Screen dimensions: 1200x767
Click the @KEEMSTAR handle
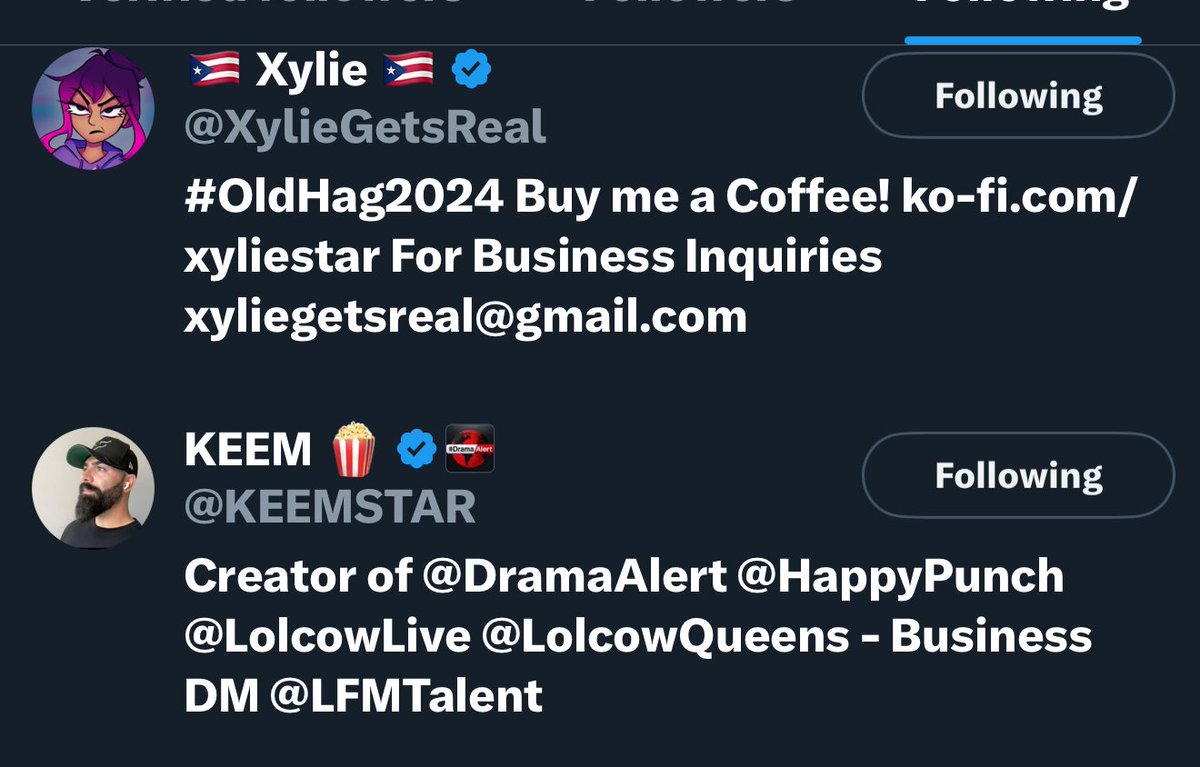point(330,508)
